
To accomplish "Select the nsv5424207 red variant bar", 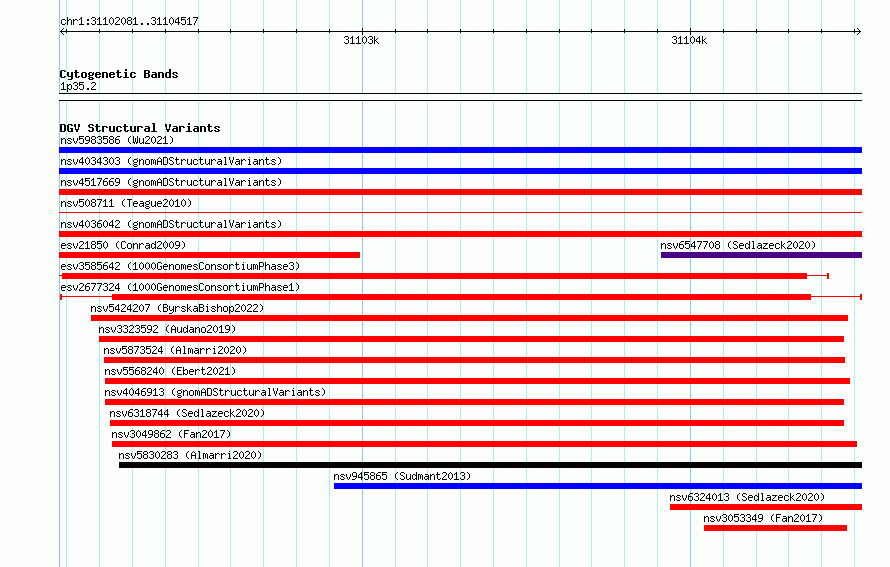I will tap(469, 318).
